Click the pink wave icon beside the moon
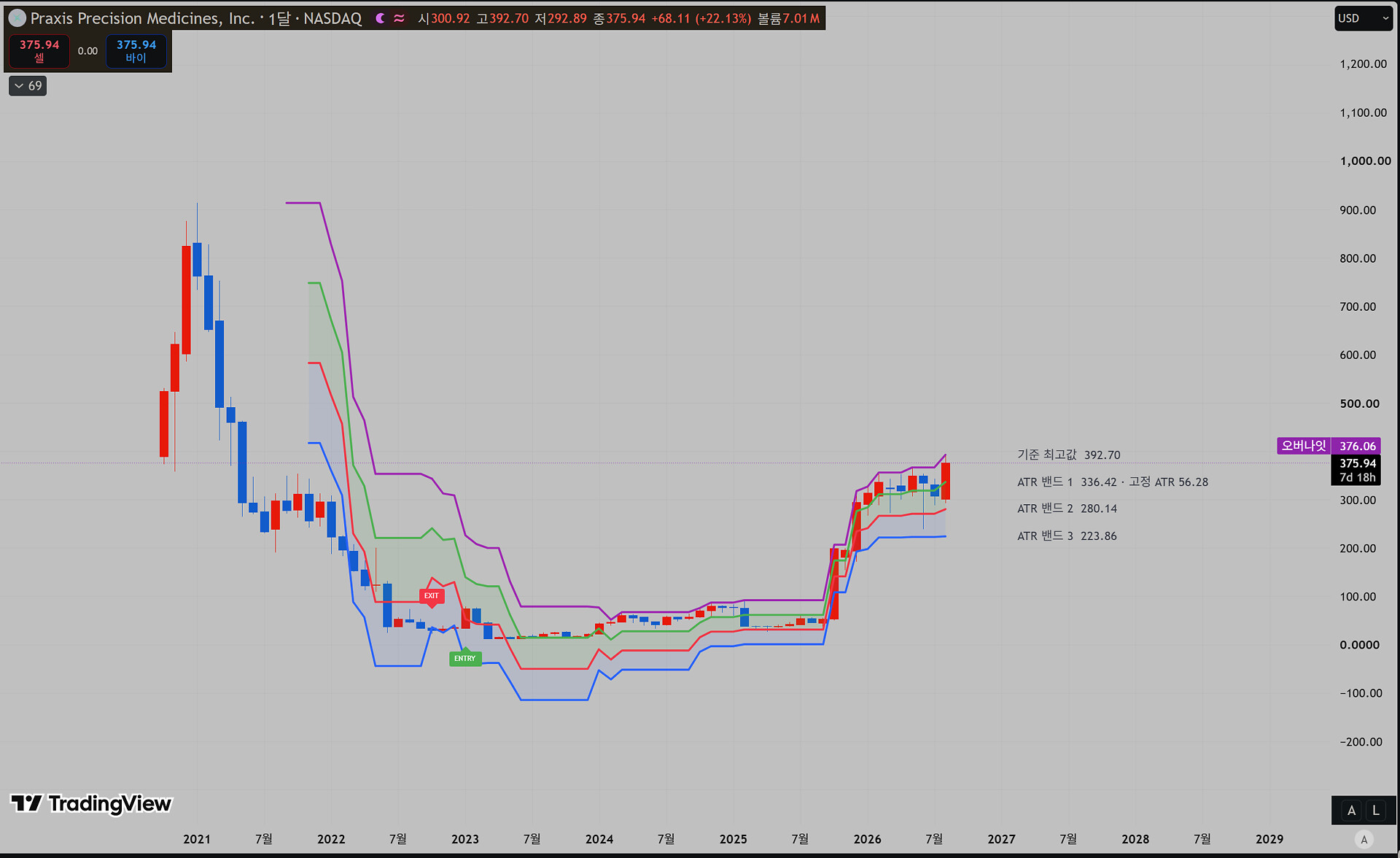1400x858 pixels. 399,18
